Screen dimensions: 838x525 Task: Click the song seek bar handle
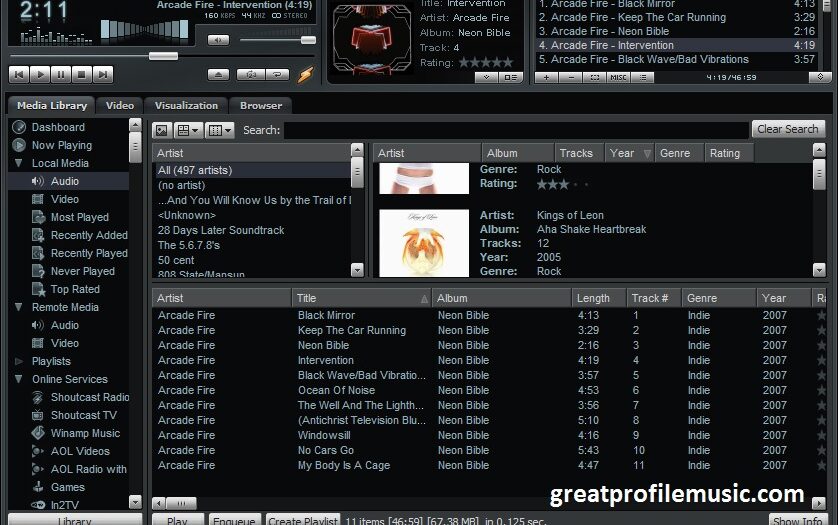pos(163,56)
